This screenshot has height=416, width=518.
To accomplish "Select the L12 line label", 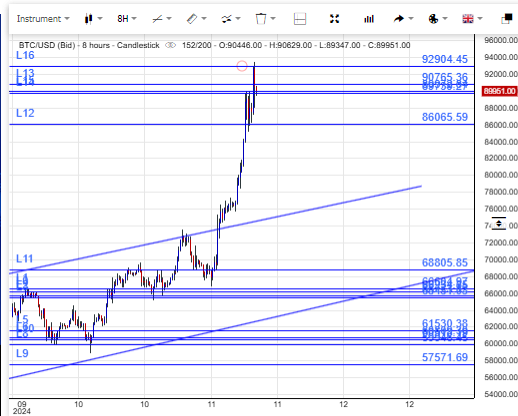I will pyautogui.click(x=25, y=113).
